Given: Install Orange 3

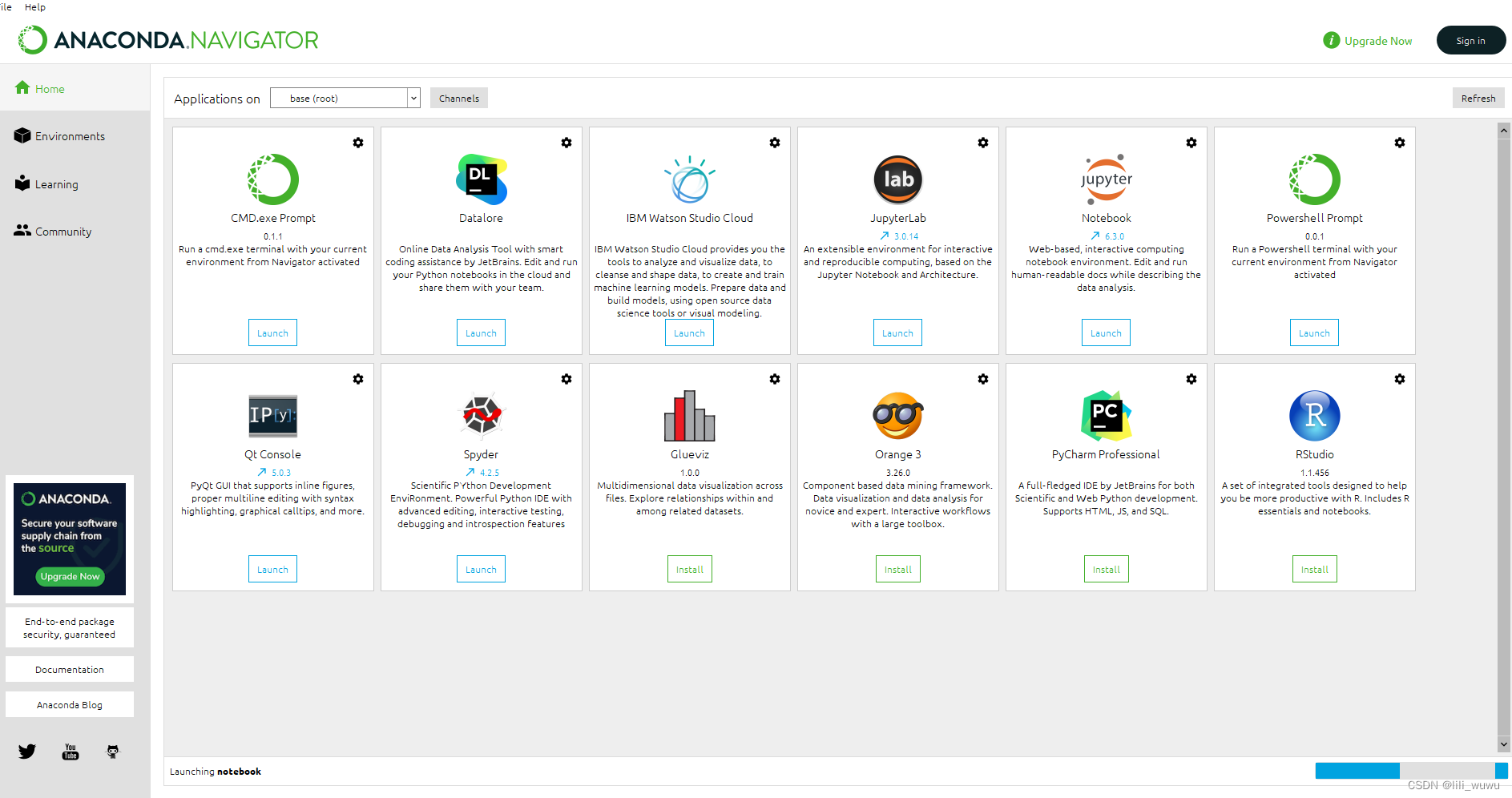Looking at the screenshot, I should 898,569.
